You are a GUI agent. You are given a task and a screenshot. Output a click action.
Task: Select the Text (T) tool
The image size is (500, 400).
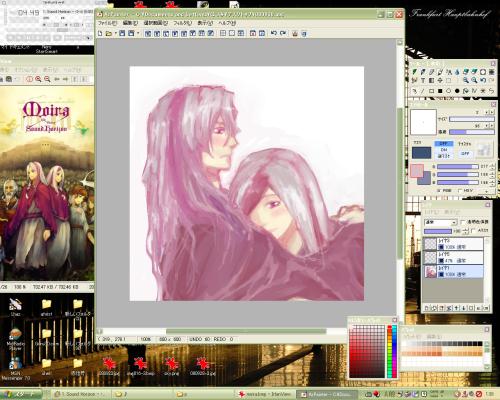423,80
